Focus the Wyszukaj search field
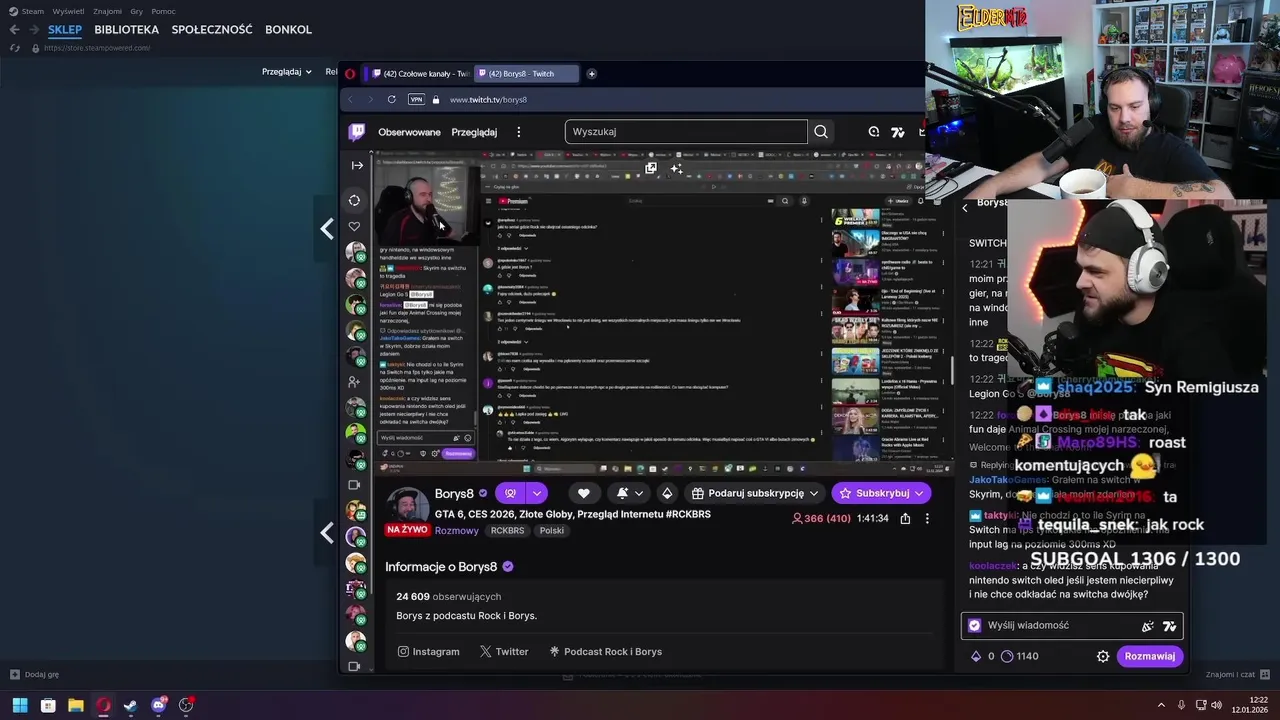This screenshot has width=1280, height=720. 686,132
